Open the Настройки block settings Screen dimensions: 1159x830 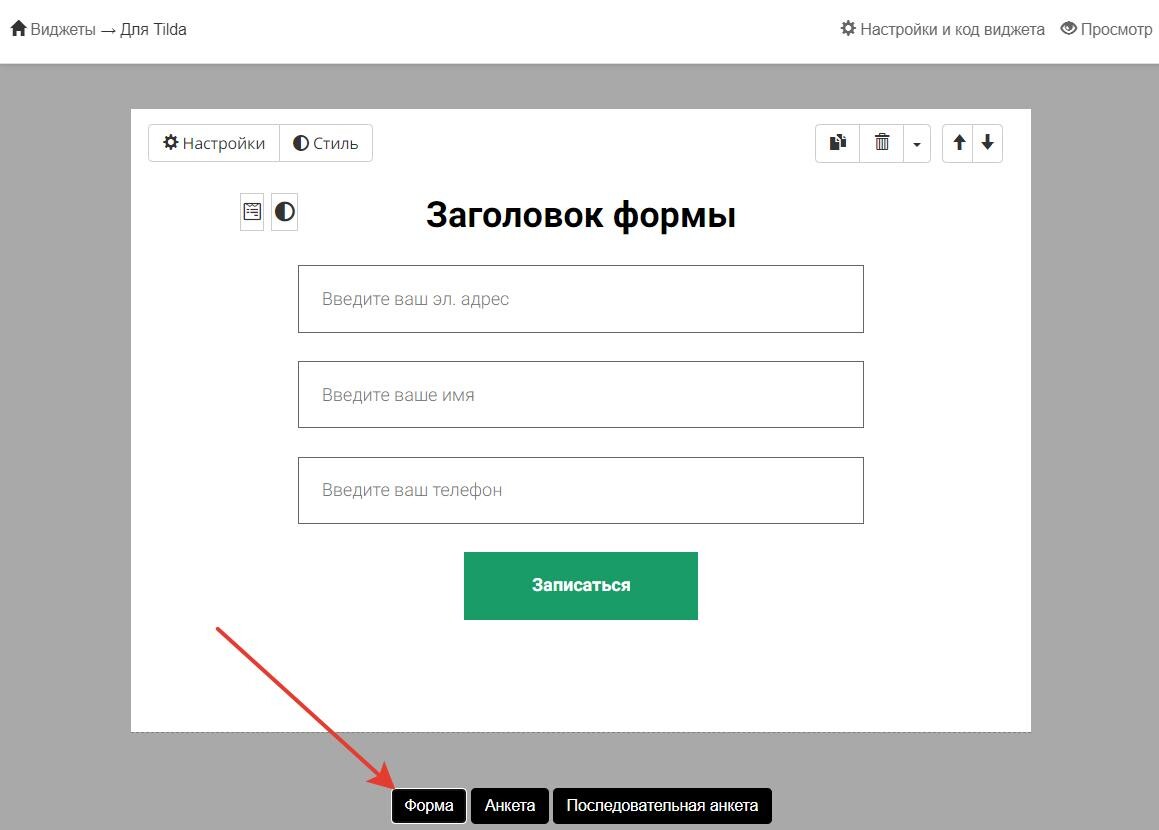(214, 143)
